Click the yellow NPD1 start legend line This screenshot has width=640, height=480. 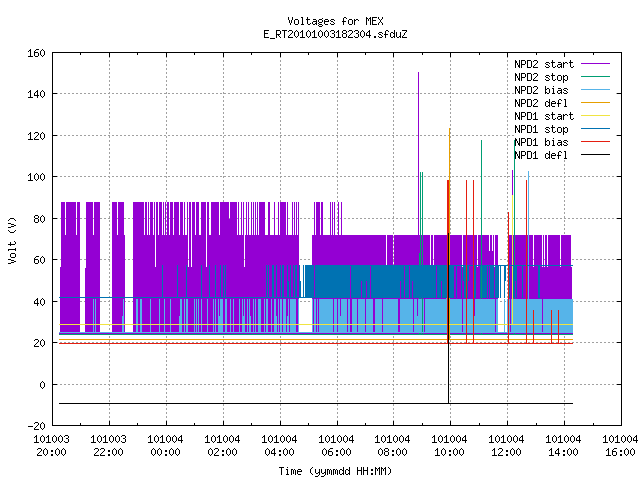(595, 116)
